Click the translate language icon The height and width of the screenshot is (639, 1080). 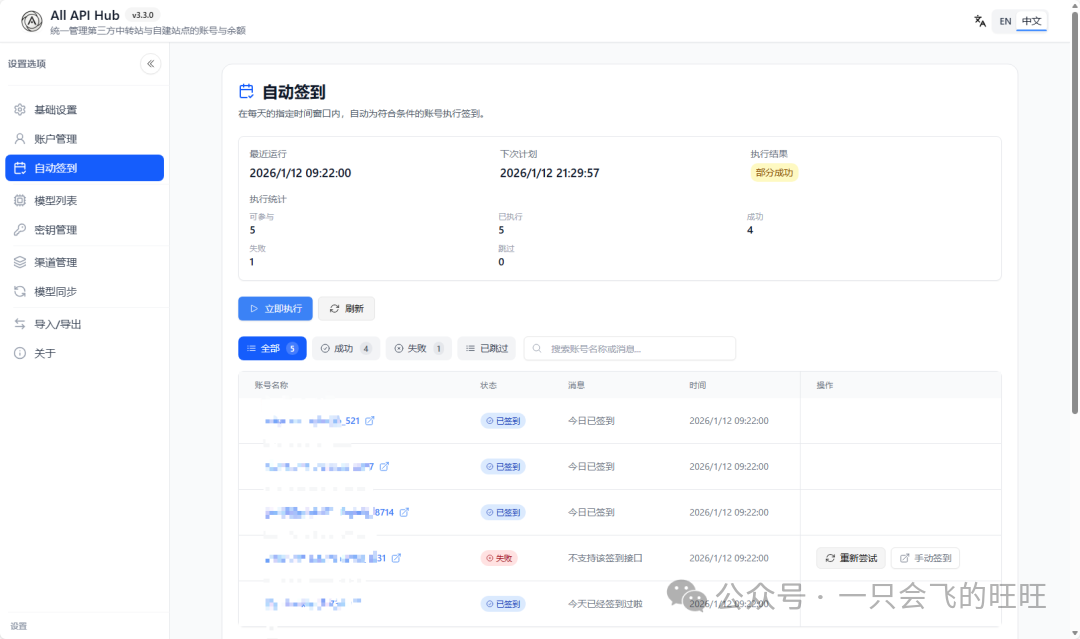(980, 21)
